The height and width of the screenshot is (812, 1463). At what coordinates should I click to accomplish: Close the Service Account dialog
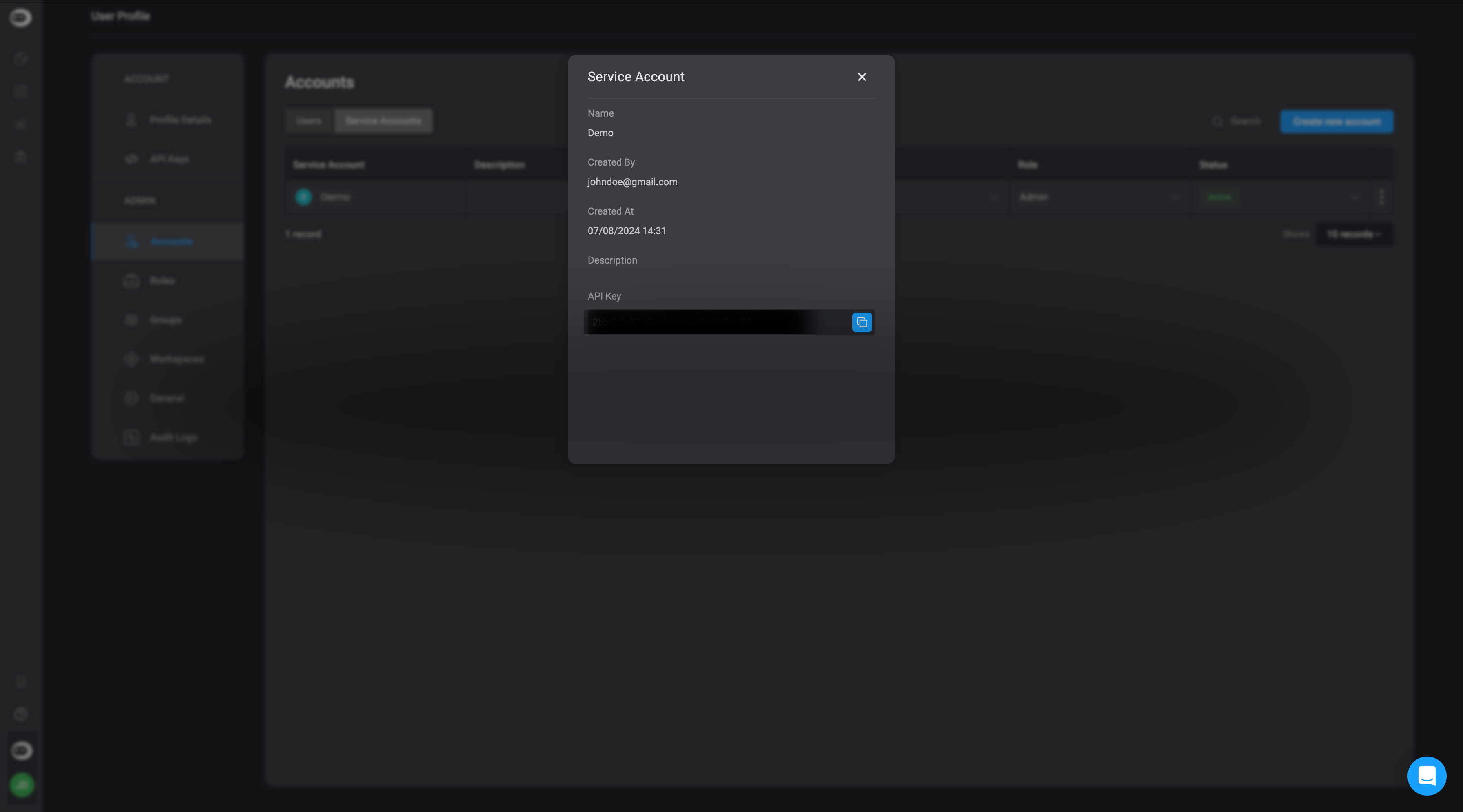[x=862, y=77]
